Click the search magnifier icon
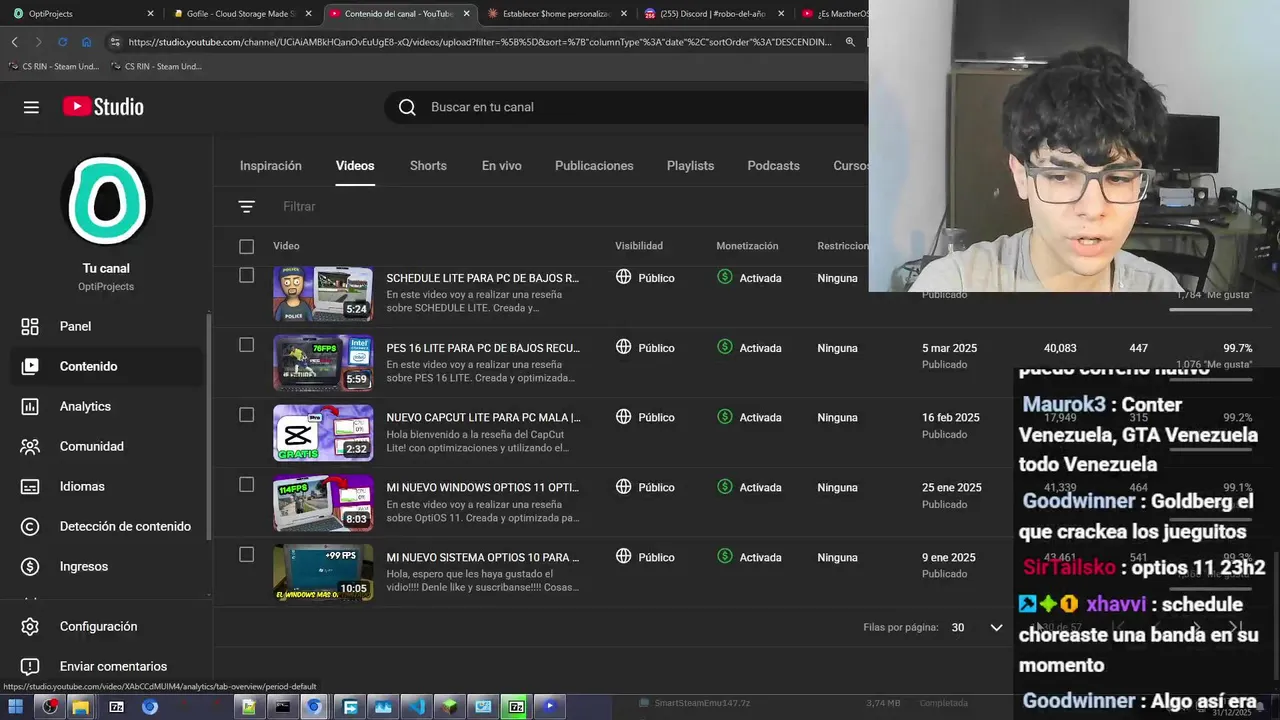 [x=407, y=107]
